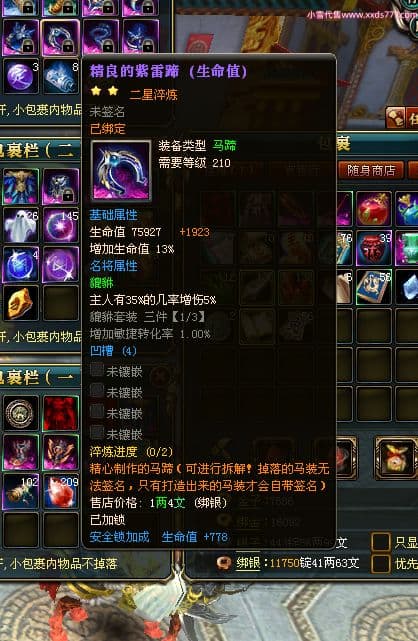The height and width of the screenshot is (641, 418).
Task: Select the red apple item in the bag
Action: click(x=373, y=209)
